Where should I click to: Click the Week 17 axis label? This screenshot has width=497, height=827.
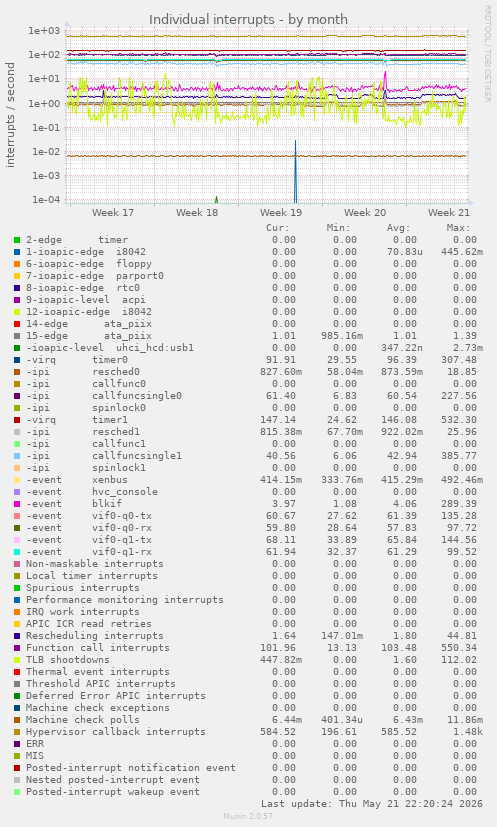point(113,213)
